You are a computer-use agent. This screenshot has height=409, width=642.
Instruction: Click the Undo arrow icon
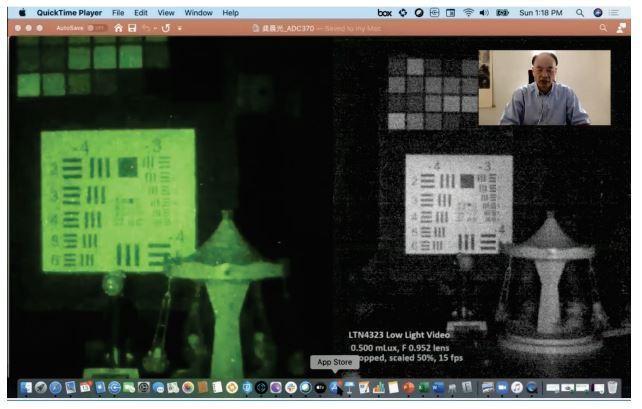coord(146,28)
